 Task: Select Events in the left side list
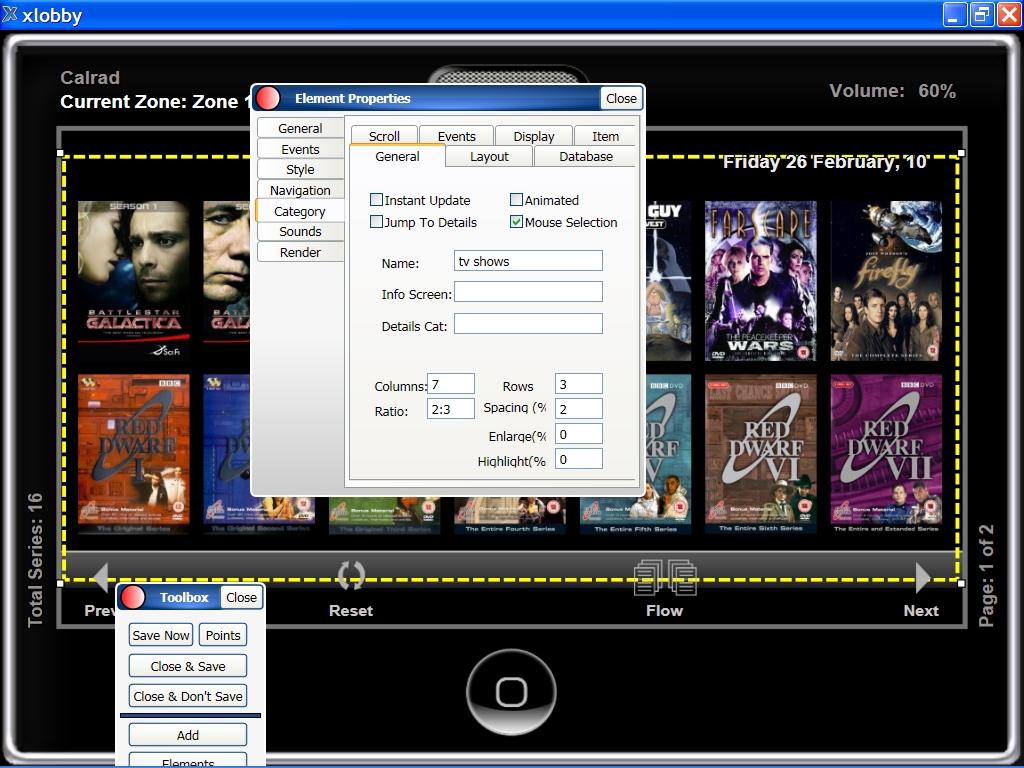click(x=300, y=149)
